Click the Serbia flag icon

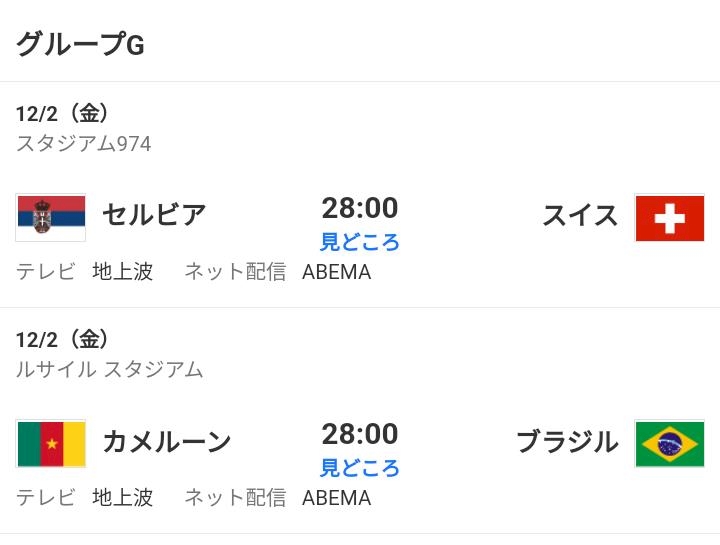point(51,217)
